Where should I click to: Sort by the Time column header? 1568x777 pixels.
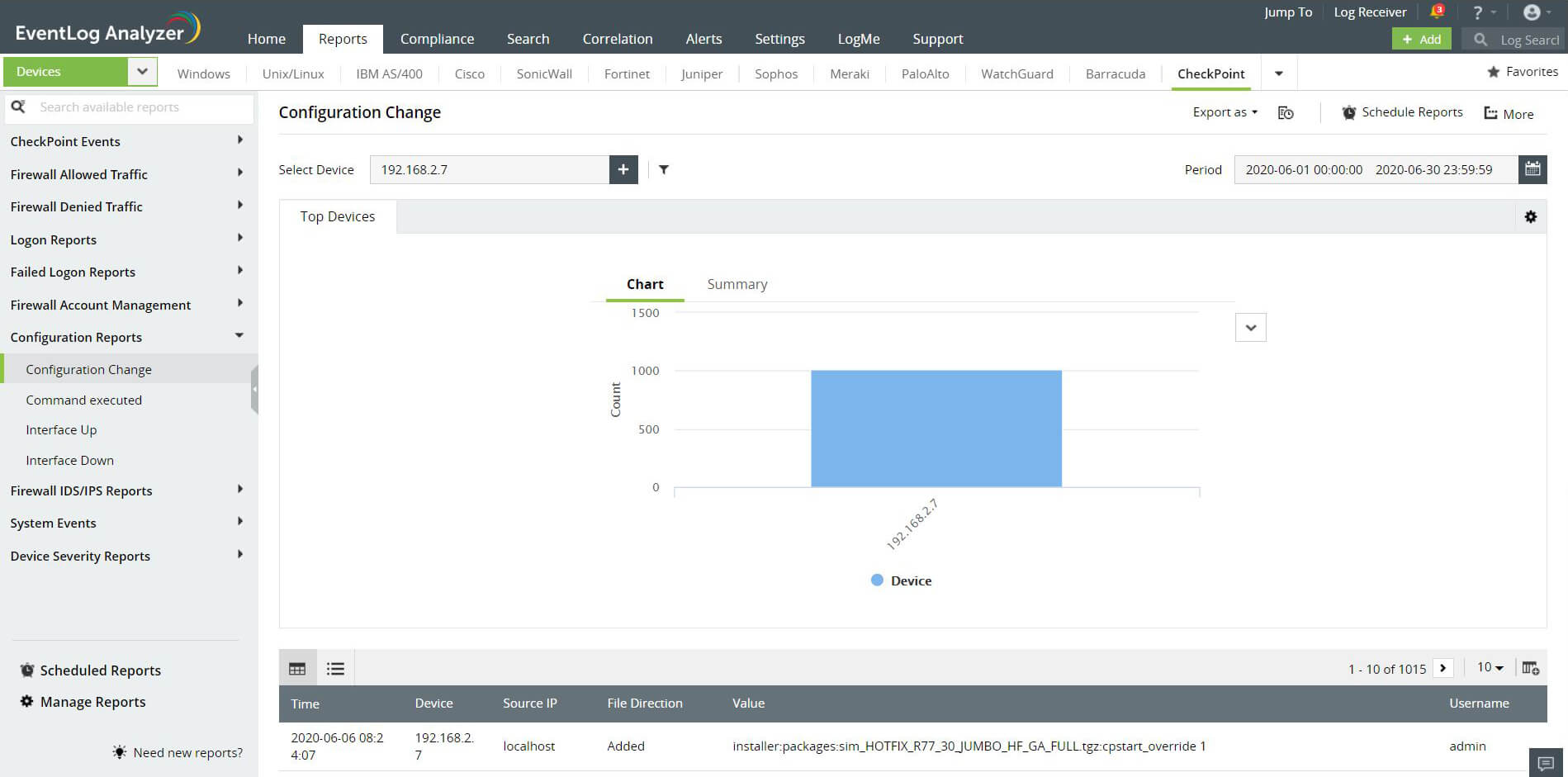tap(305, 704)
